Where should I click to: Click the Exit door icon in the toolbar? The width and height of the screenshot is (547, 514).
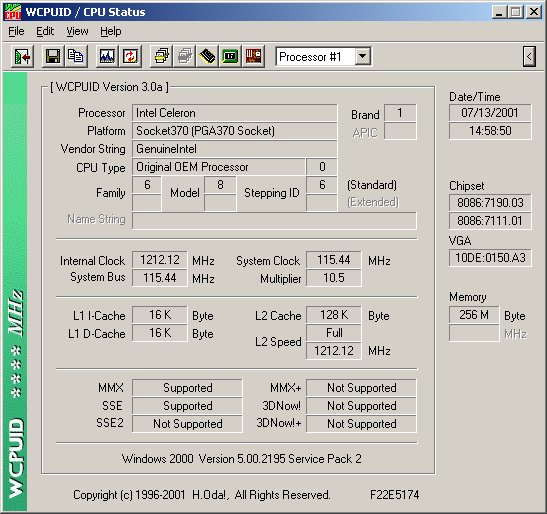22,56
